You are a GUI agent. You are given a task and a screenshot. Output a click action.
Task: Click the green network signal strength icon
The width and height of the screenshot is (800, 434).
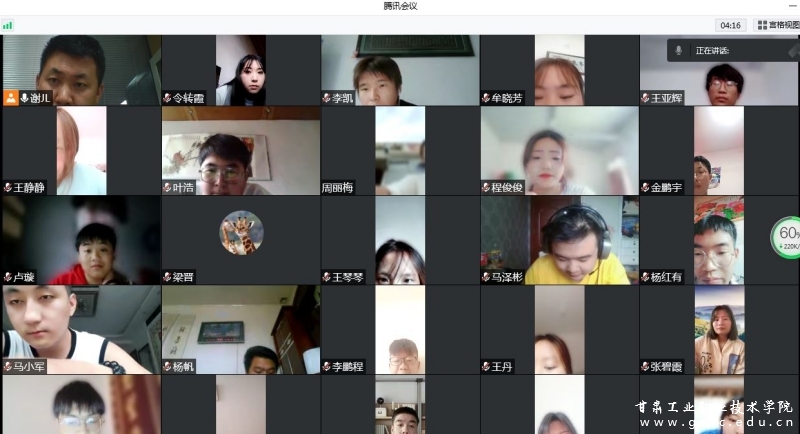click(8, 25)
